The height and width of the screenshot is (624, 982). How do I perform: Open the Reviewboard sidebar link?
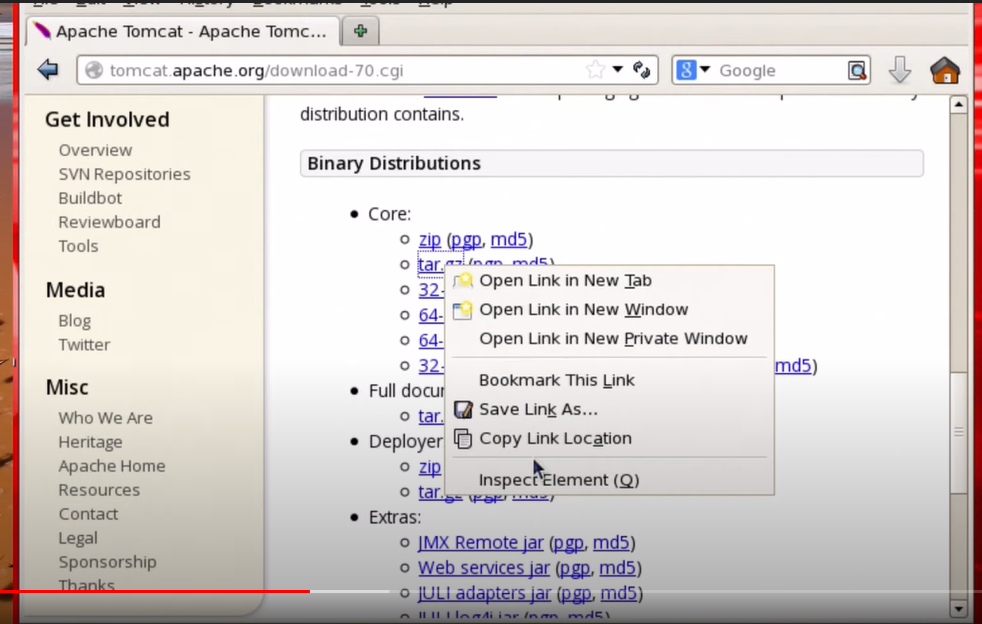point(110,222)
